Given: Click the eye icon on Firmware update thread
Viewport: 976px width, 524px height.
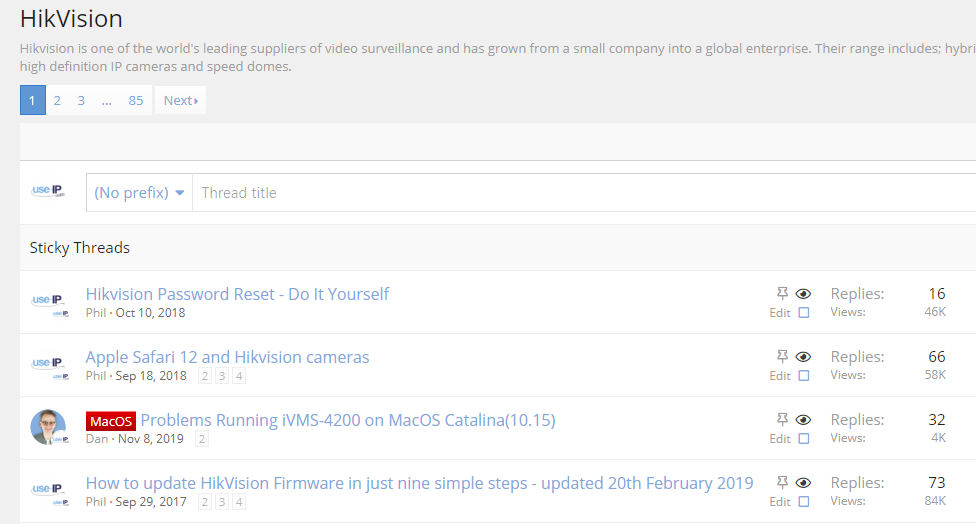Looking at the screenshot, I should pos(803,483).
